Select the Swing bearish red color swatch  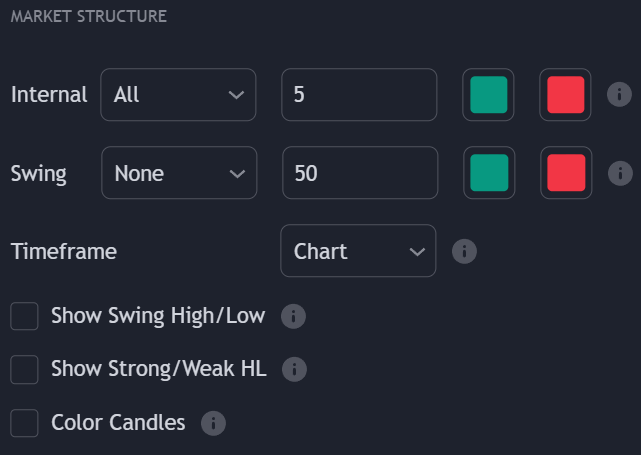pos(565,173)
